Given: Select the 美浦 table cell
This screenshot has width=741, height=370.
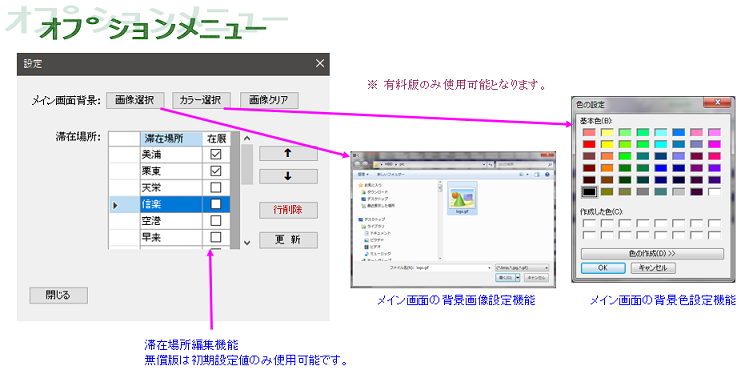Looking at the screenshot, I should click(171, 155).
